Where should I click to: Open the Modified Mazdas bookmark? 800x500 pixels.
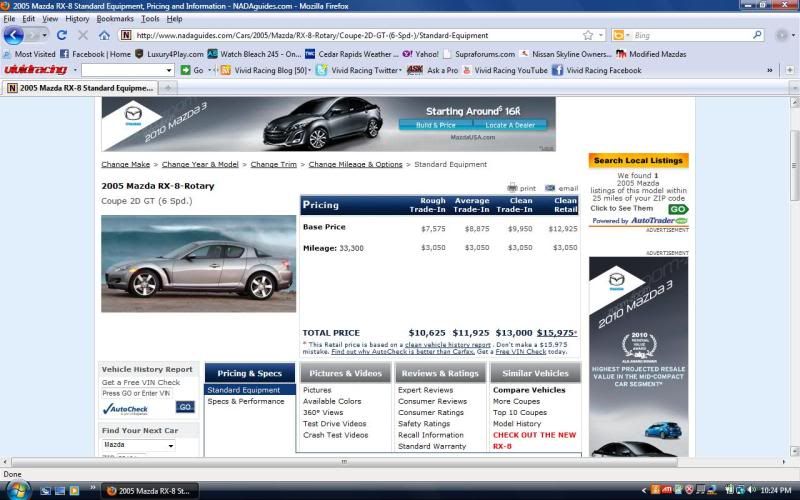[651, 54]
